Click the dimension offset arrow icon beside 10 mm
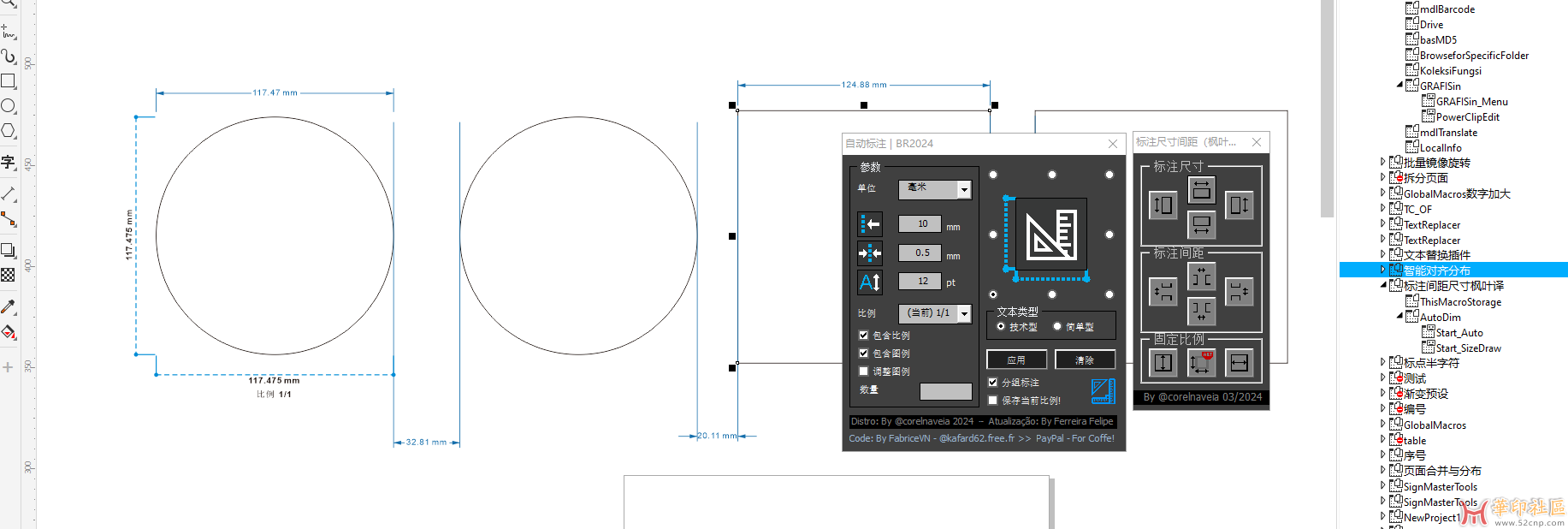This screenshot has width=1568, height=529. click(x=870, y=224)
